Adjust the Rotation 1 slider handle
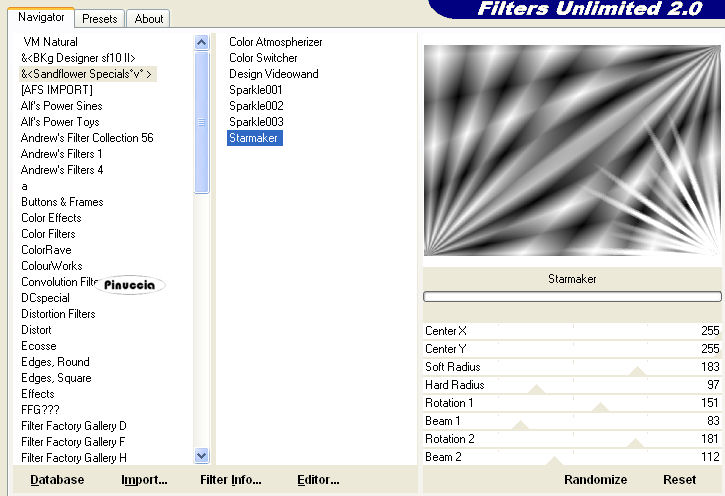The width and height of the screenshot is (725, 496). [x=600, y=407]
